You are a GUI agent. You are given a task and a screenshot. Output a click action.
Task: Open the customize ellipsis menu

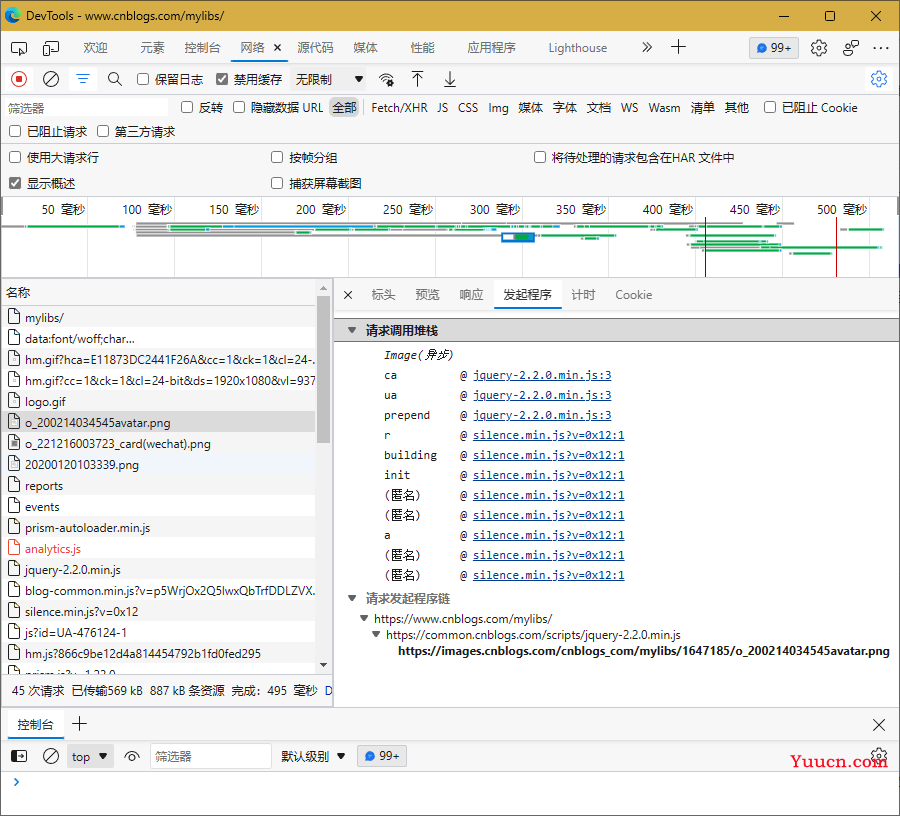pyautogui.click(x=880, y=48)
